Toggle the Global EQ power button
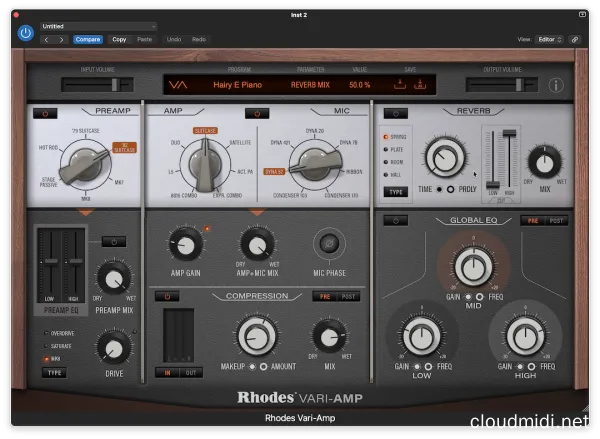600x439 pixels. [396, 220]
